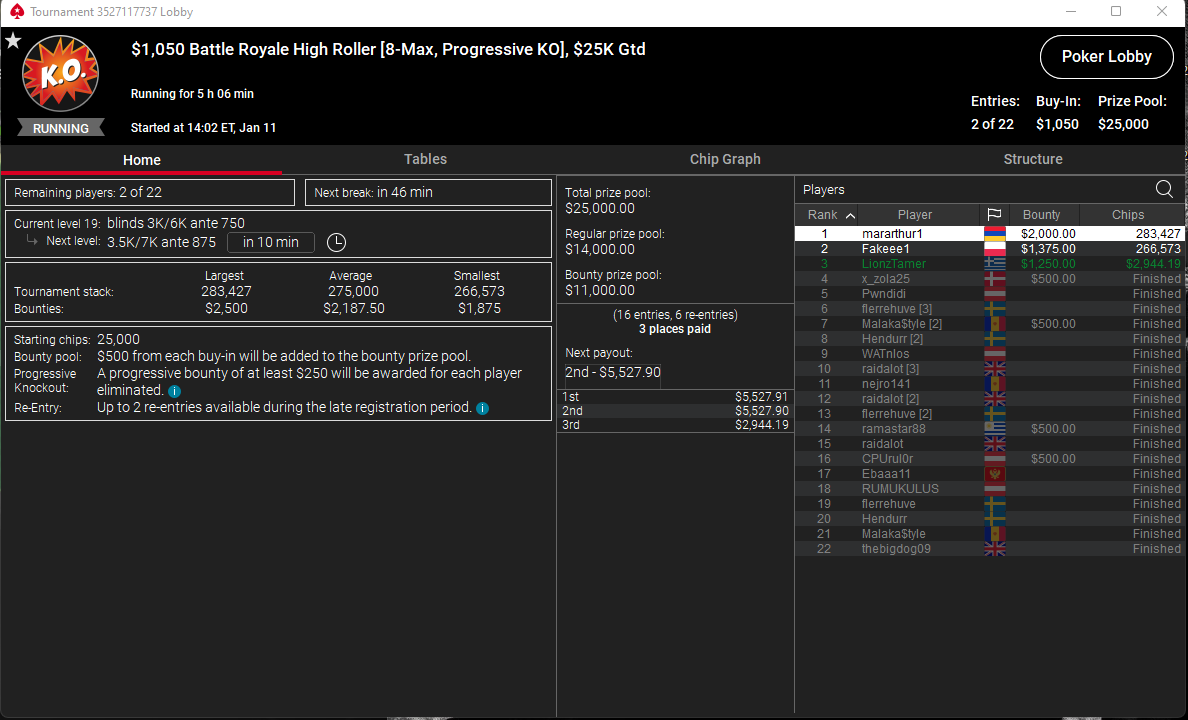This screenshot has height=720, width=1188.
Task: Sort players by the flag column header
Action: coord(994,214)
